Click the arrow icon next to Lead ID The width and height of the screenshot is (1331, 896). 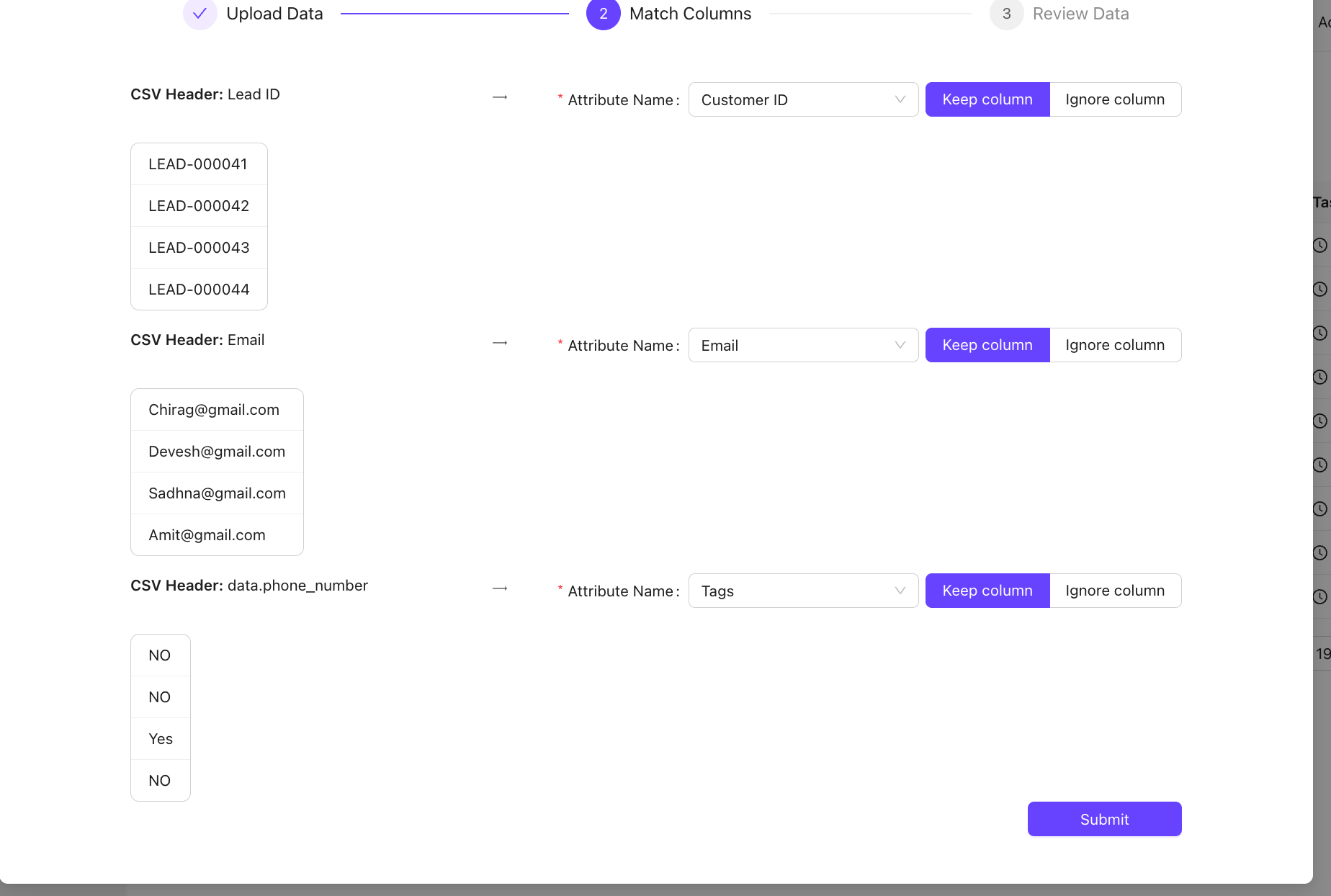coord(500,97)
